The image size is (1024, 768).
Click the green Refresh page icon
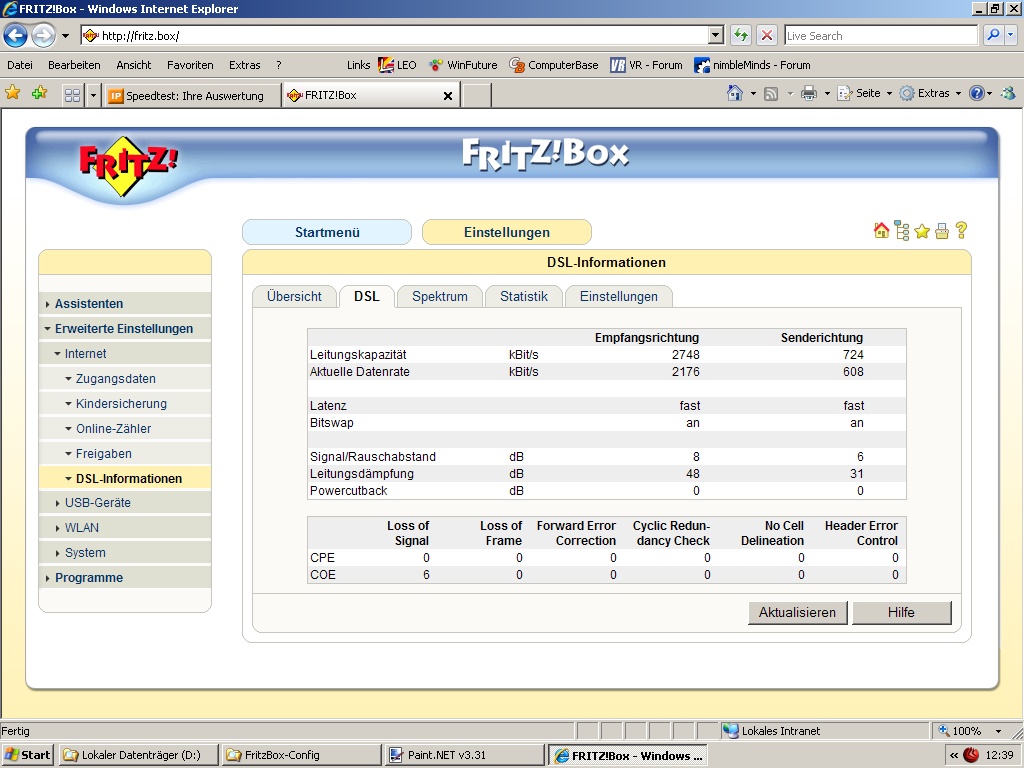click(741, 35)
